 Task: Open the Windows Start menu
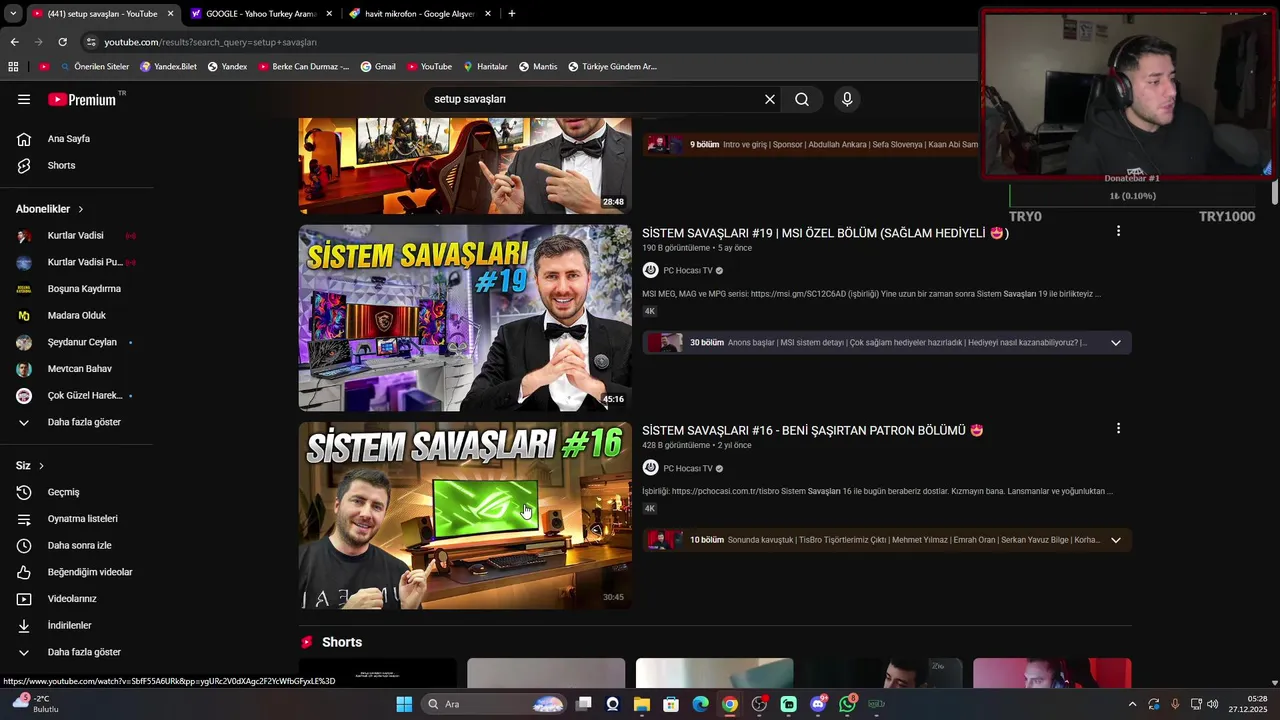click(404, 704)
